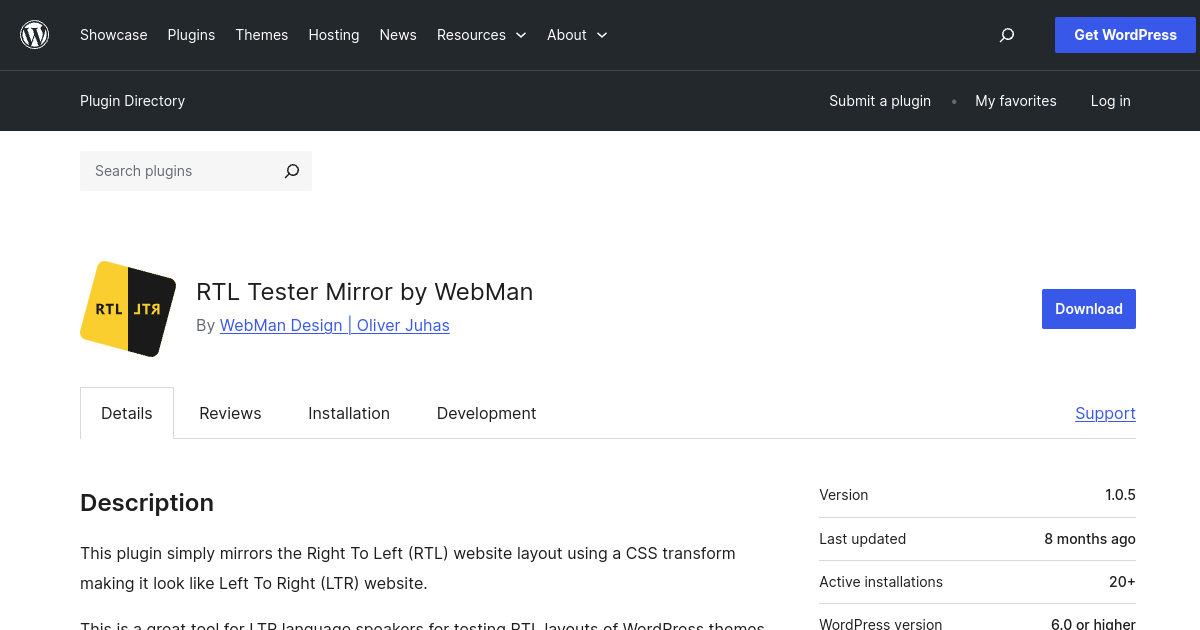Open the News menu item

point(398,35)
